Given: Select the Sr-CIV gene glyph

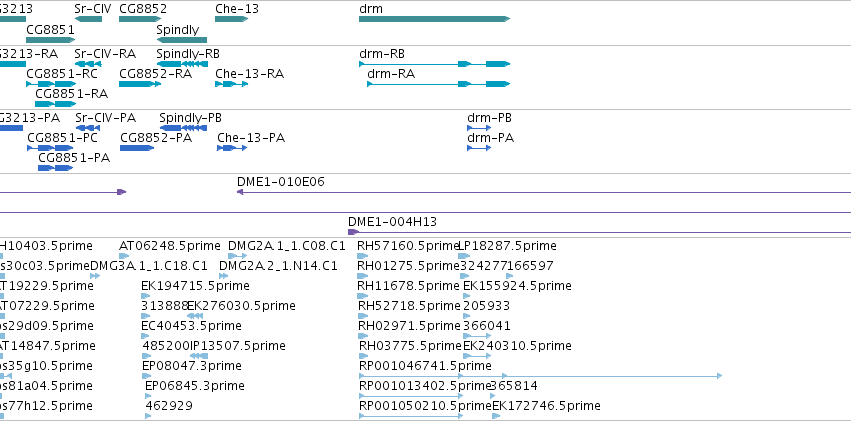Looking at the screenshot, I should pos(88,19).
